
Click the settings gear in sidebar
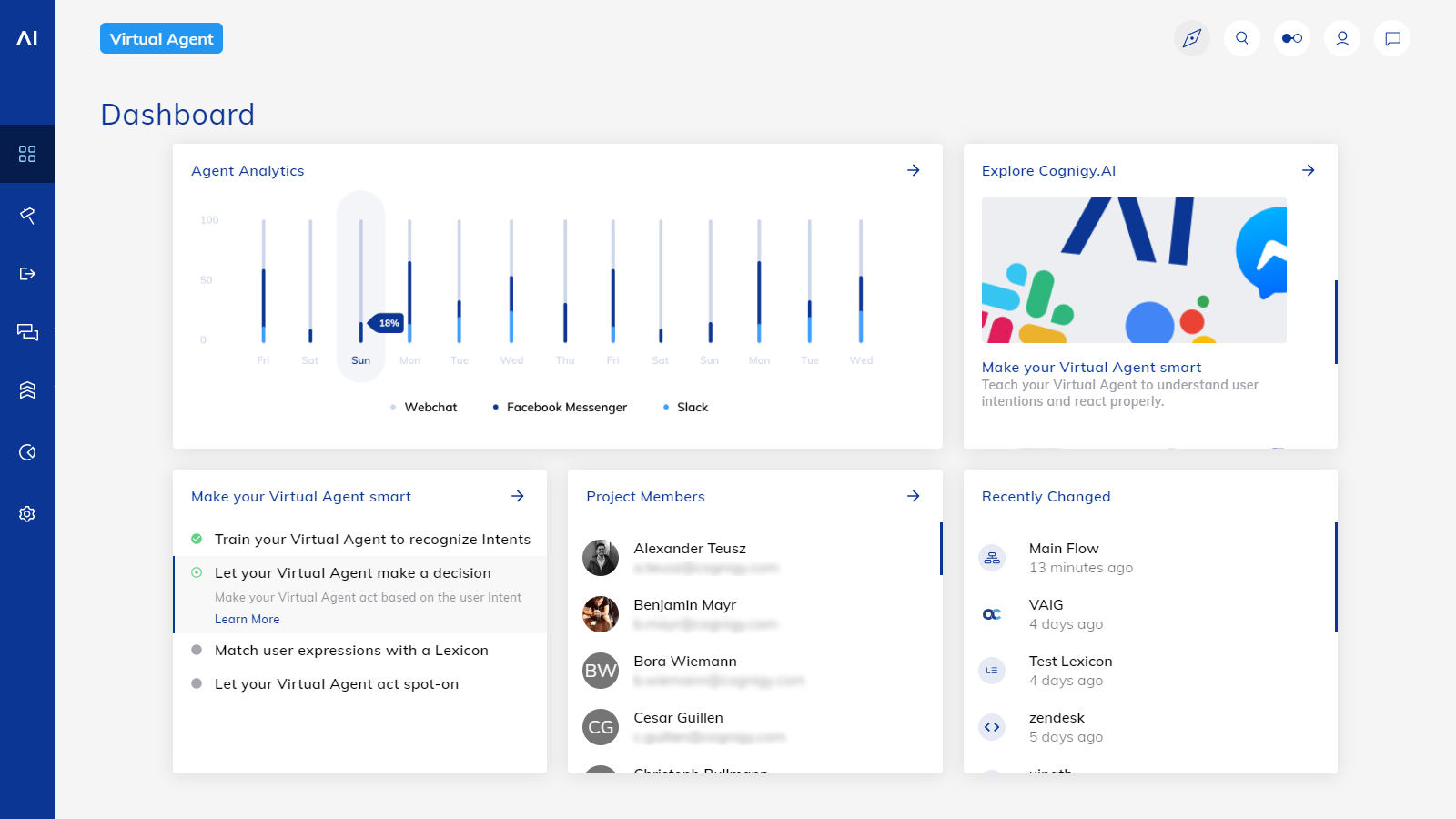click(27, 514)
